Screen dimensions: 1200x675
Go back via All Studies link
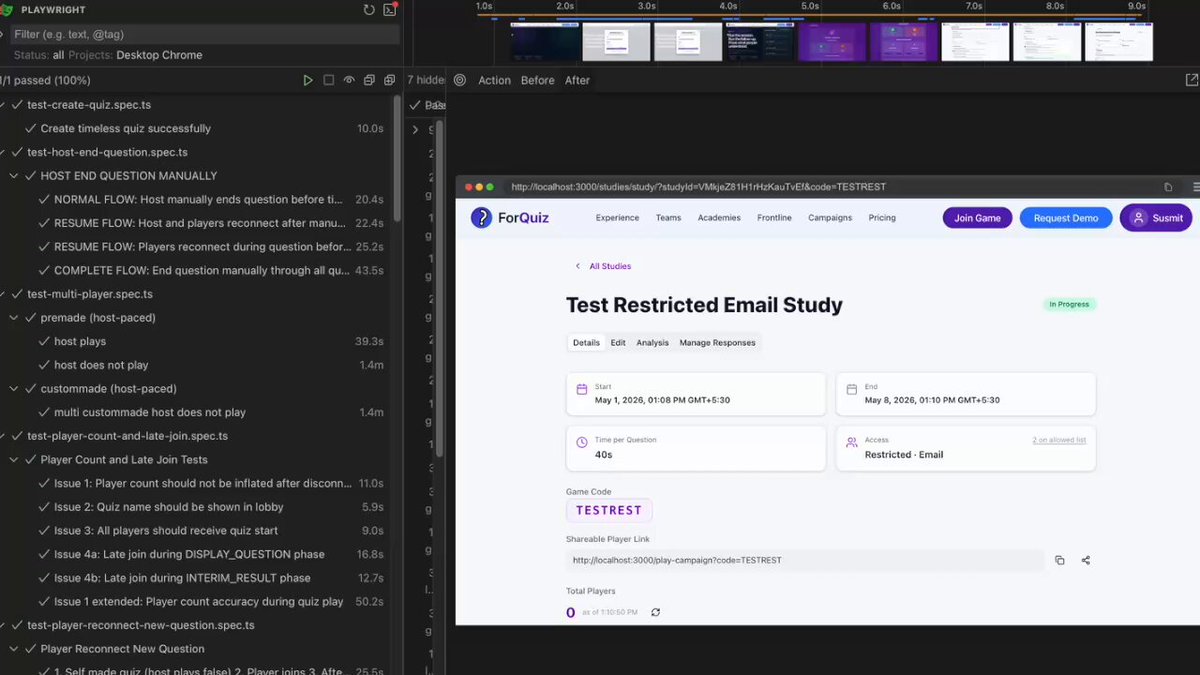[x=610, y=266]
